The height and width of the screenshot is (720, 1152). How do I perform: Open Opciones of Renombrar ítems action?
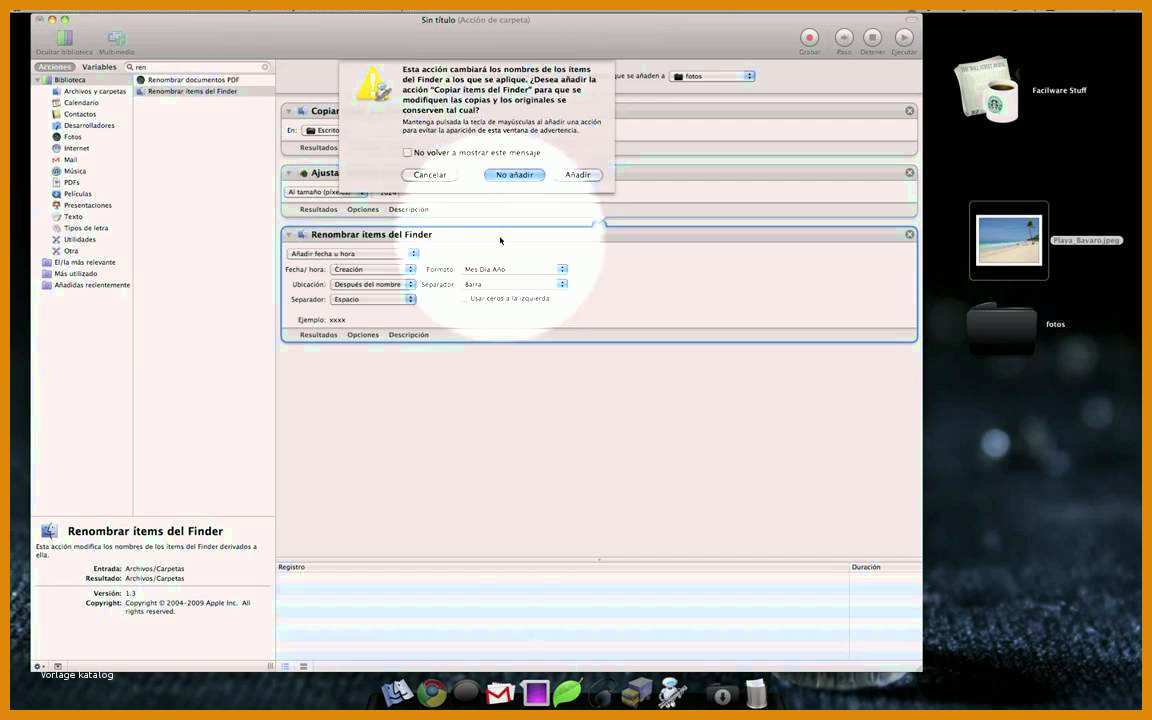363,335
